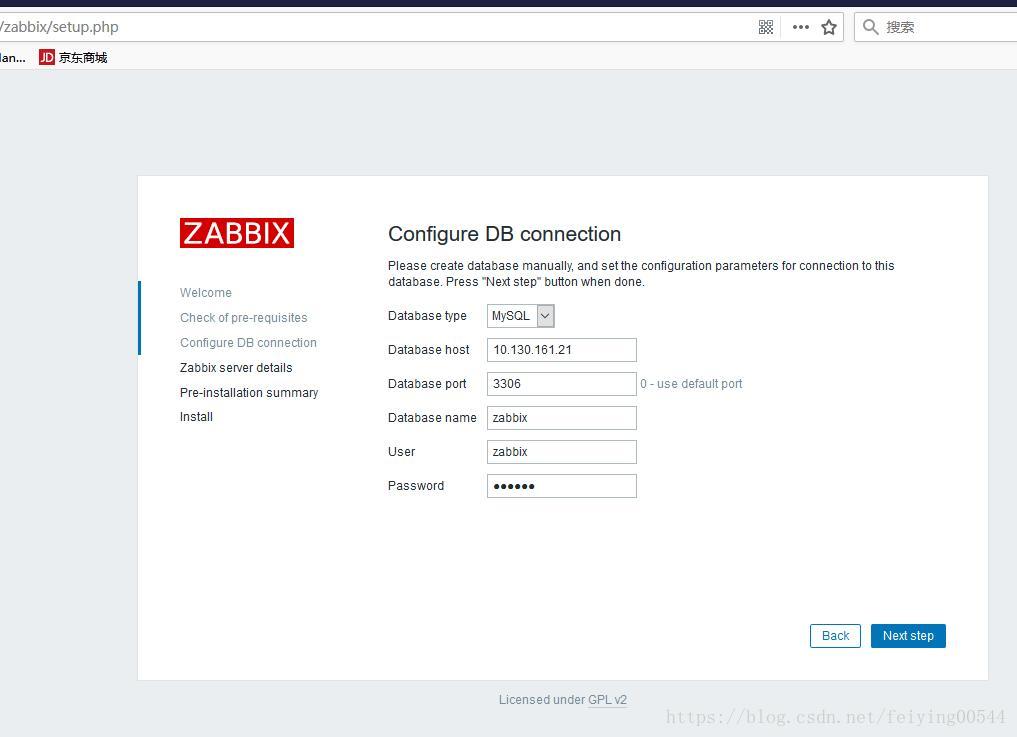1017x737 pixels.
Task: Focus the Database name field
Action: click(562, 418)
